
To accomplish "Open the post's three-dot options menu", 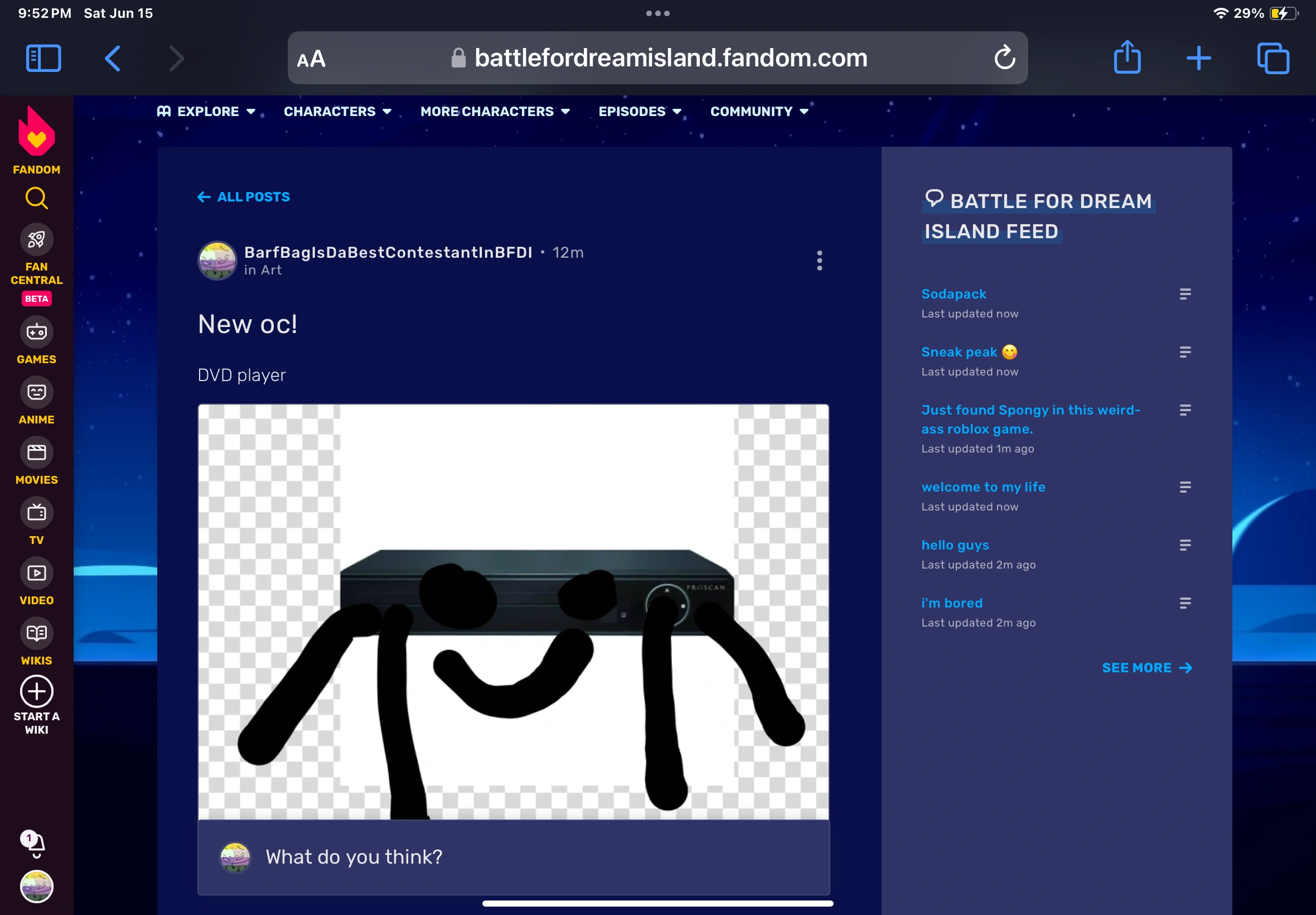I will pos(819,261).
